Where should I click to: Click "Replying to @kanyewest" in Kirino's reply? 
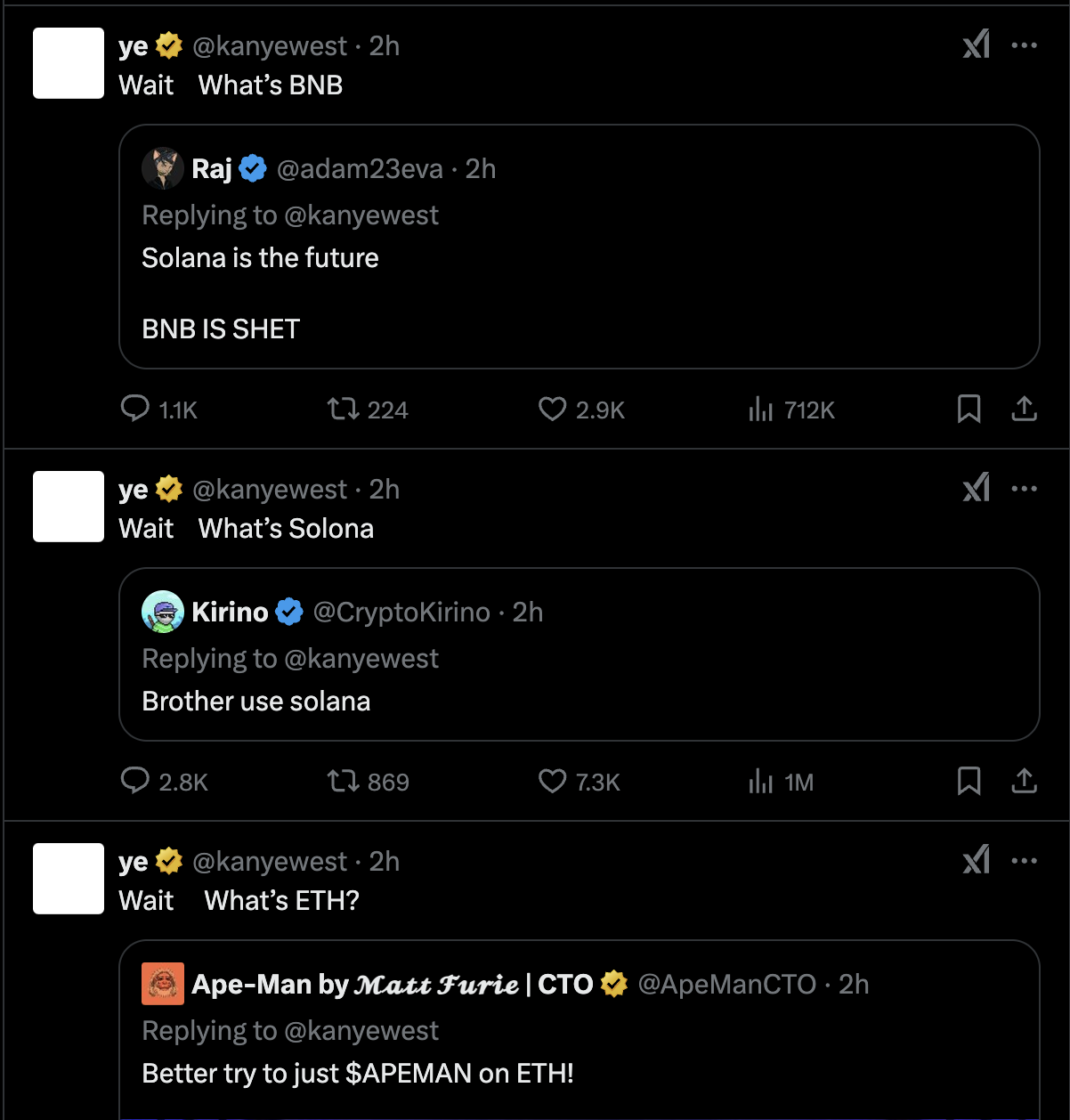(x=290, y=658)
